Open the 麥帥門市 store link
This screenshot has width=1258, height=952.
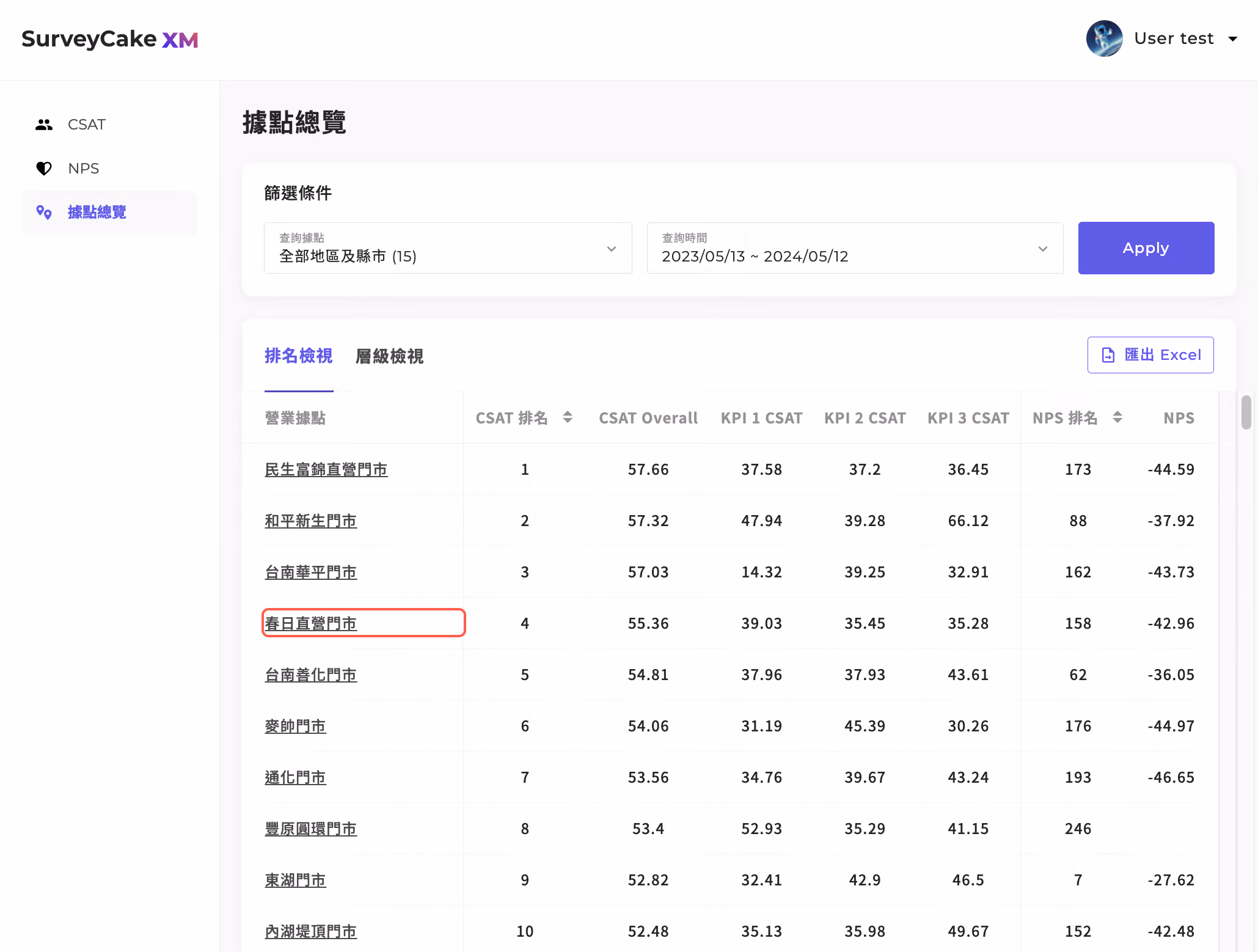296,727
